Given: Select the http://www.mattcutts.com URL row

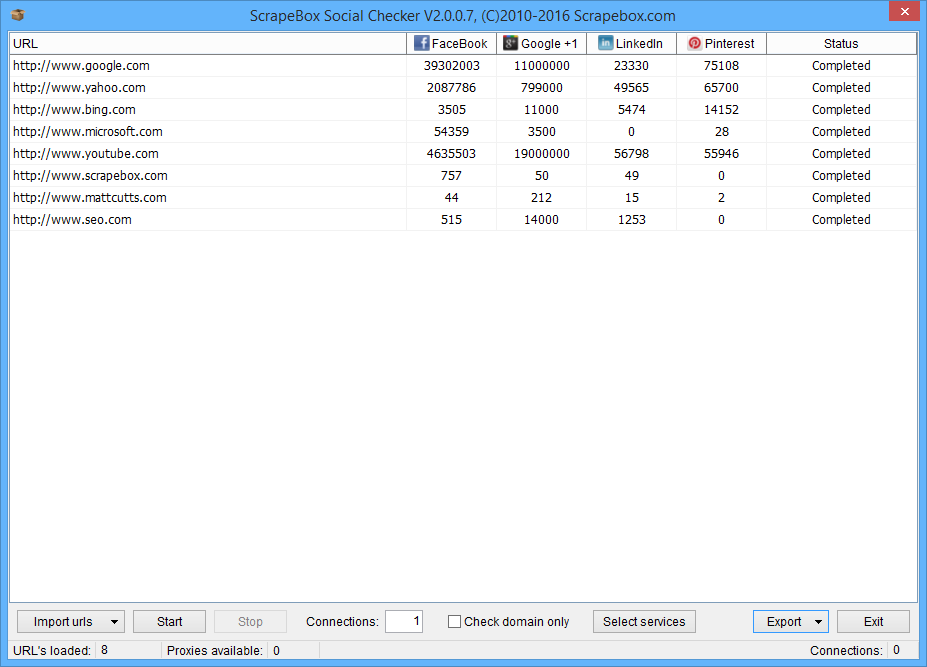Looking at the screenshot, I should pos(90,198).
